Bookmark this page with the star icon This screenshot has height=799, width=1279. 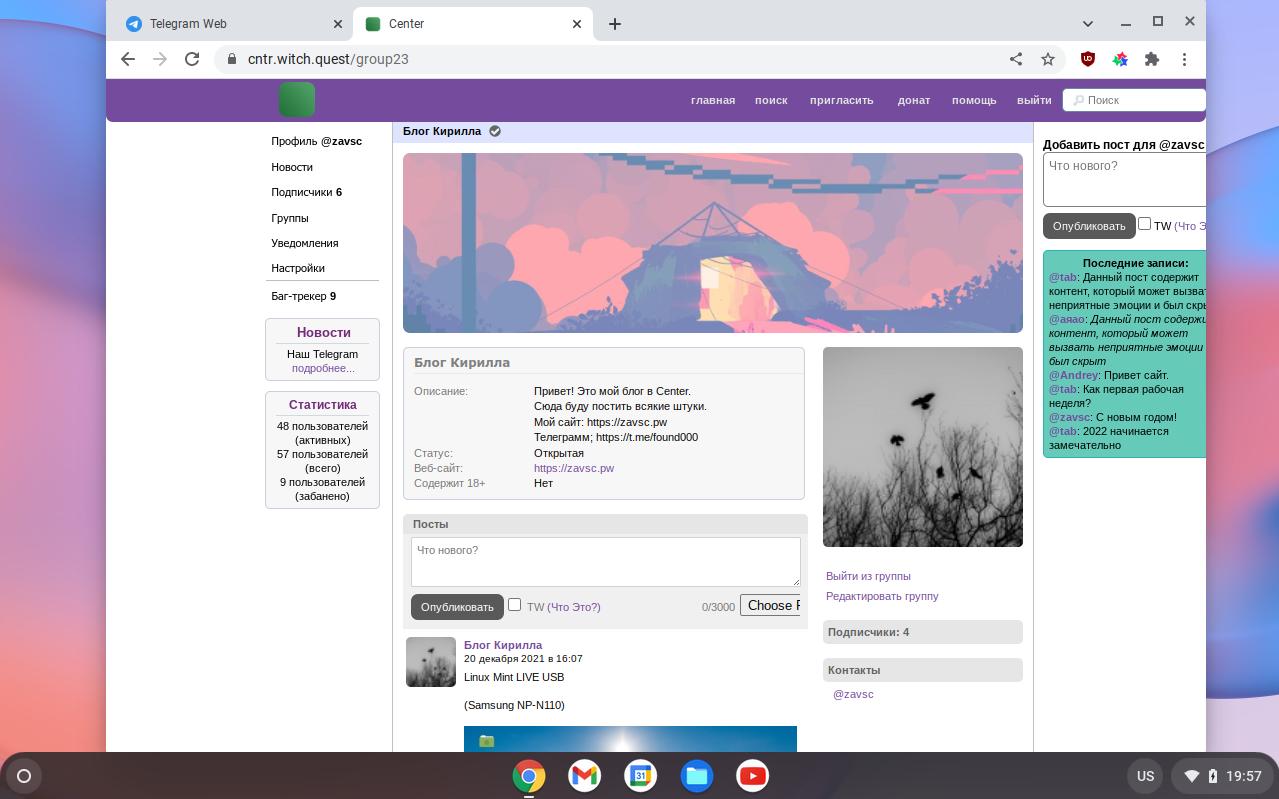[1048, 59]
